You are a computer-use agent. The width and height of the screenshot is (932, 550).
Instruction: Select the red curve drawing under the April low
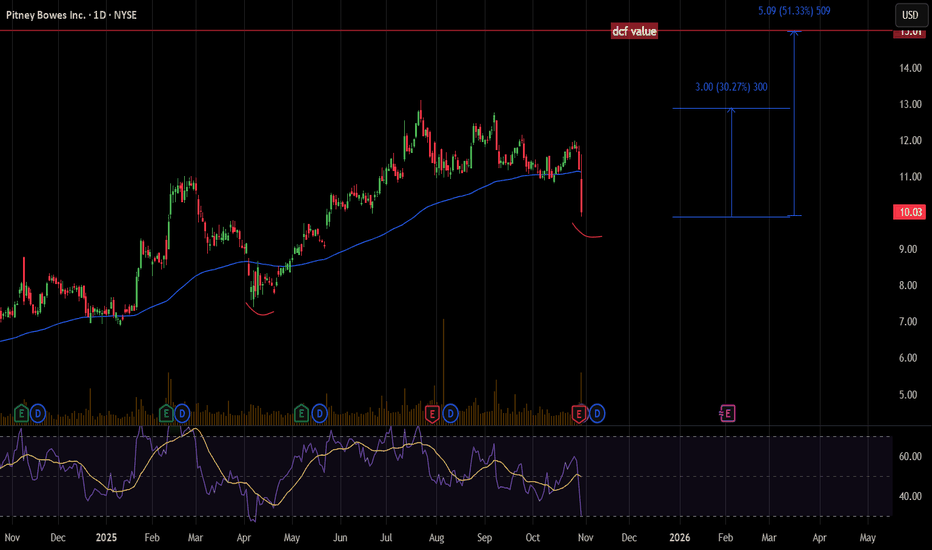pyautogui.click(x=260, y=309)
